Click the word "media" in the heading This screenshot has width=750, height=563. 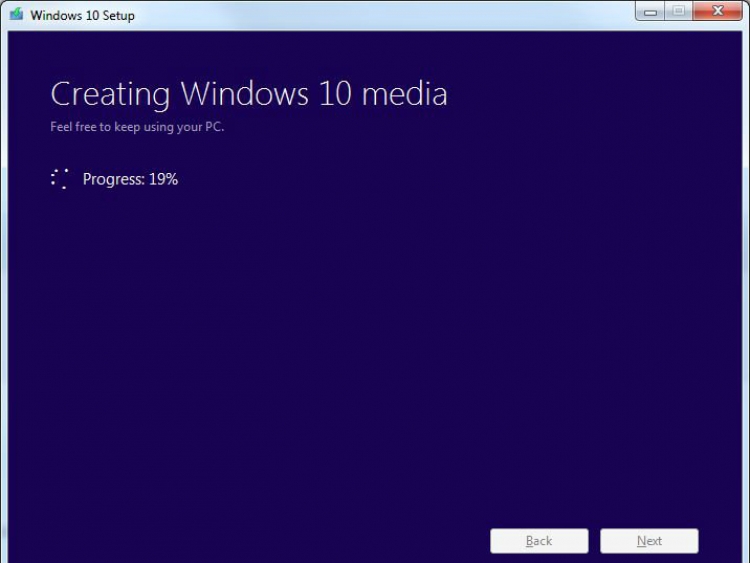click(404, 94)
